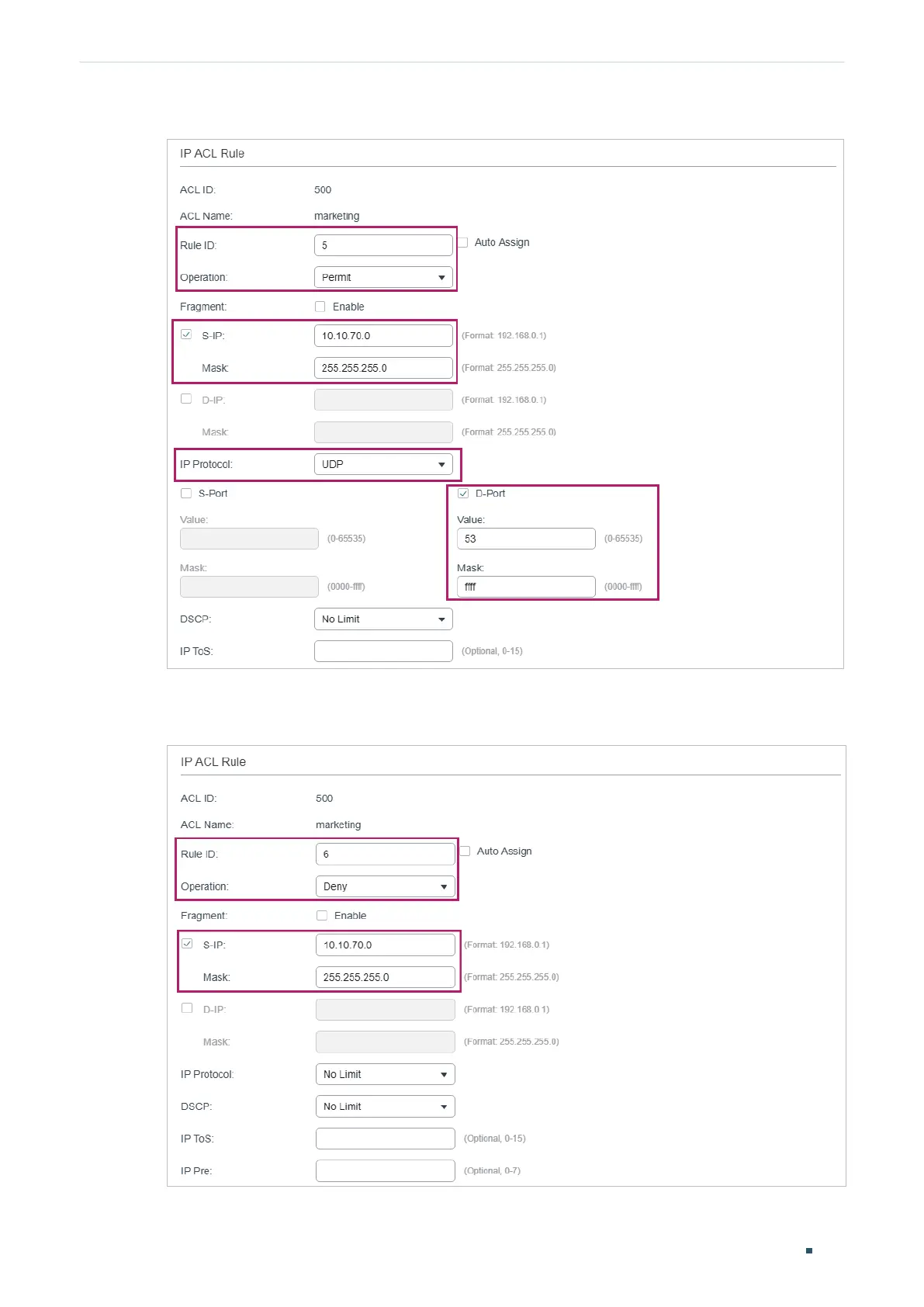This screenshot has width=924, height=1307.
Task: Click the D-Port Mask field containing ffff
Action: pos(526,587)
